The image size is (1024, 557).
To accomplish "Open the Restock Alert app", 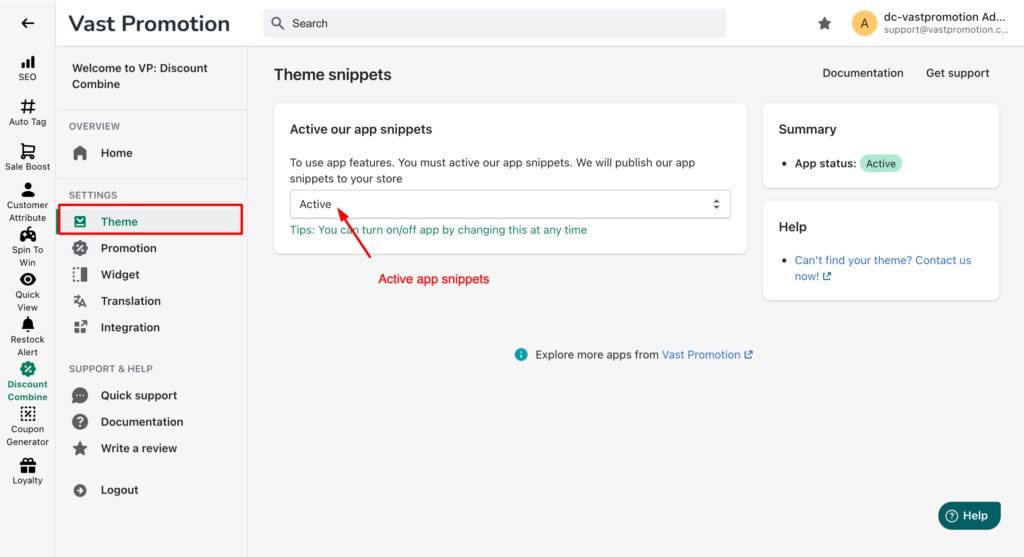I will tap(27, 337).
